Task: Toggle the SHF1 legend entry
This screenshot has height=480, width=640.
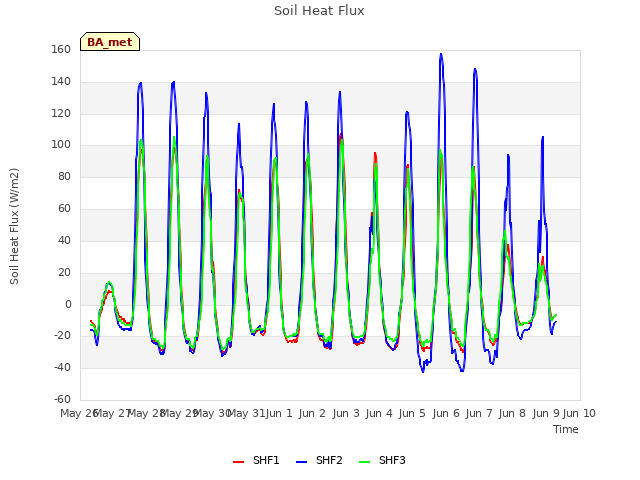Action: point(256,460)
